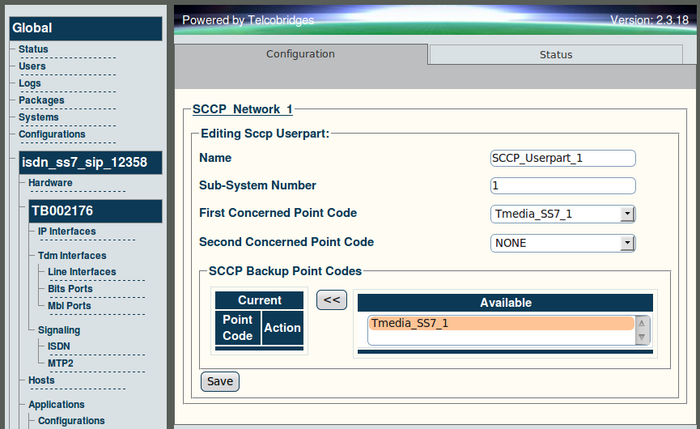This screenshot has width=700, height=429.
Task: Select IP Interfaces under TB002176
Action: pyautogui.click(x=67, y=231)
